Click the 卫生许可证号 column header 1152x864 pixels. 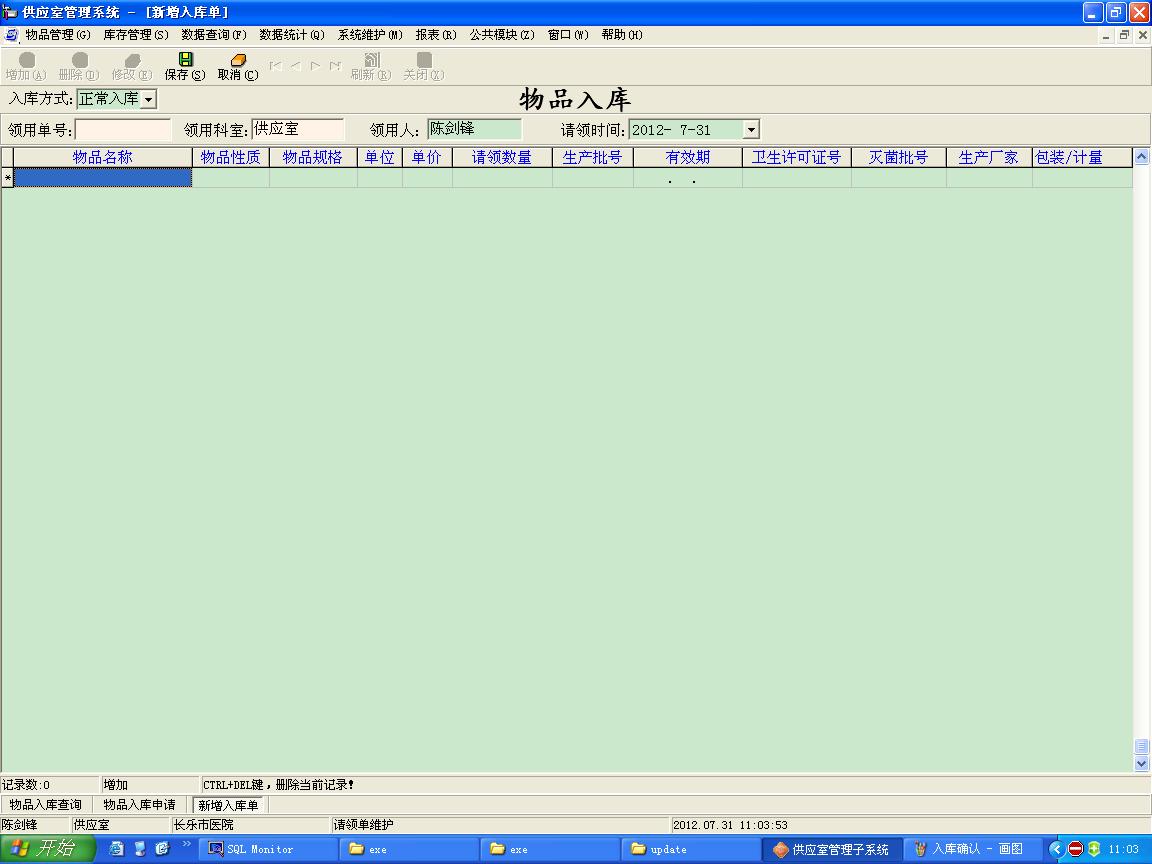[796, 157]
